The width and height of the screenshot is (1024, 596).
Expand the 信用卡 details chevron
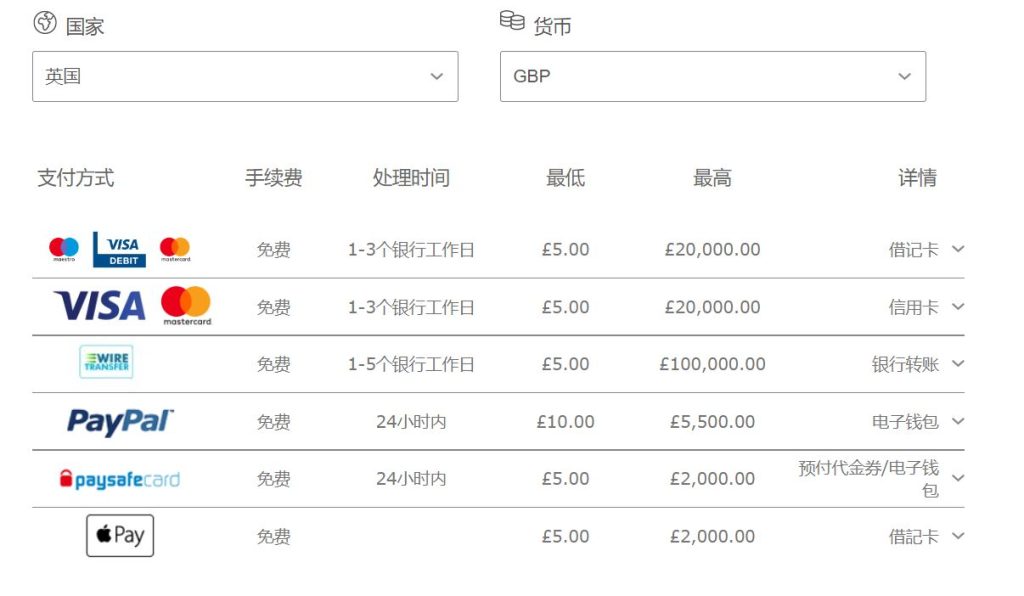pyautogui.click(x=958, y=307)
